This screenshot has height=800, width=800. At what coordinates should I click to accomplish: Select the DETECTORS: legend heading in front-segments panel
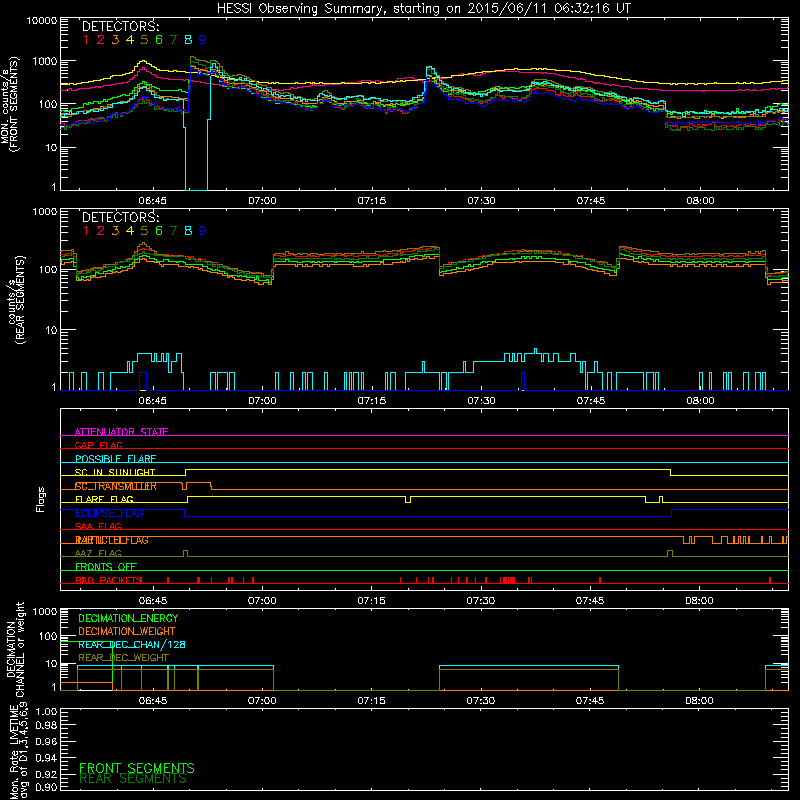point(120,26)
